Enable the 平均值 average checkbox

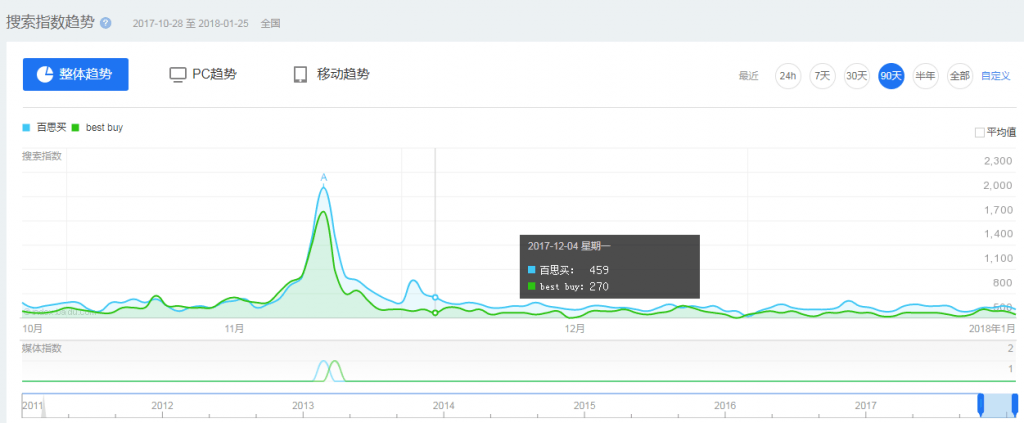pos(980,132)
